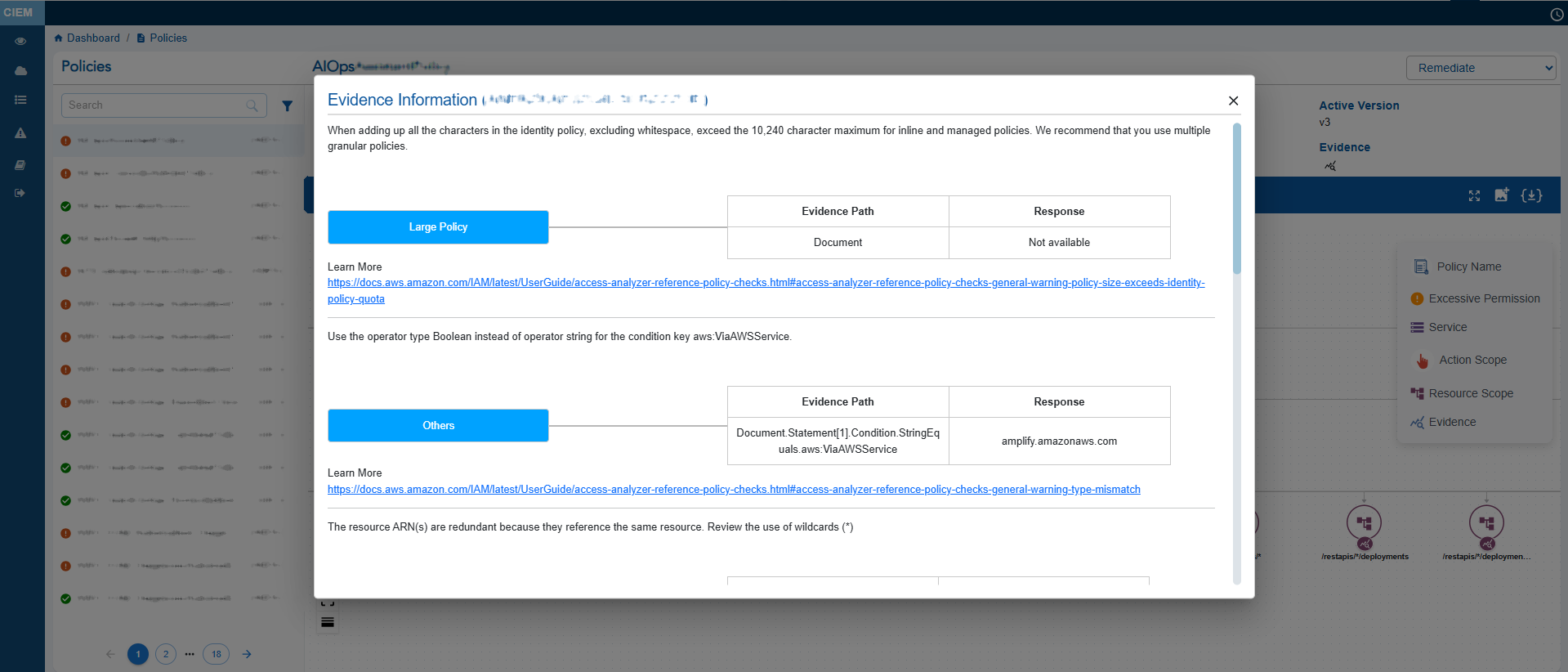
Task: Open the type-mismatch documentation link
Action: point(734,490)
